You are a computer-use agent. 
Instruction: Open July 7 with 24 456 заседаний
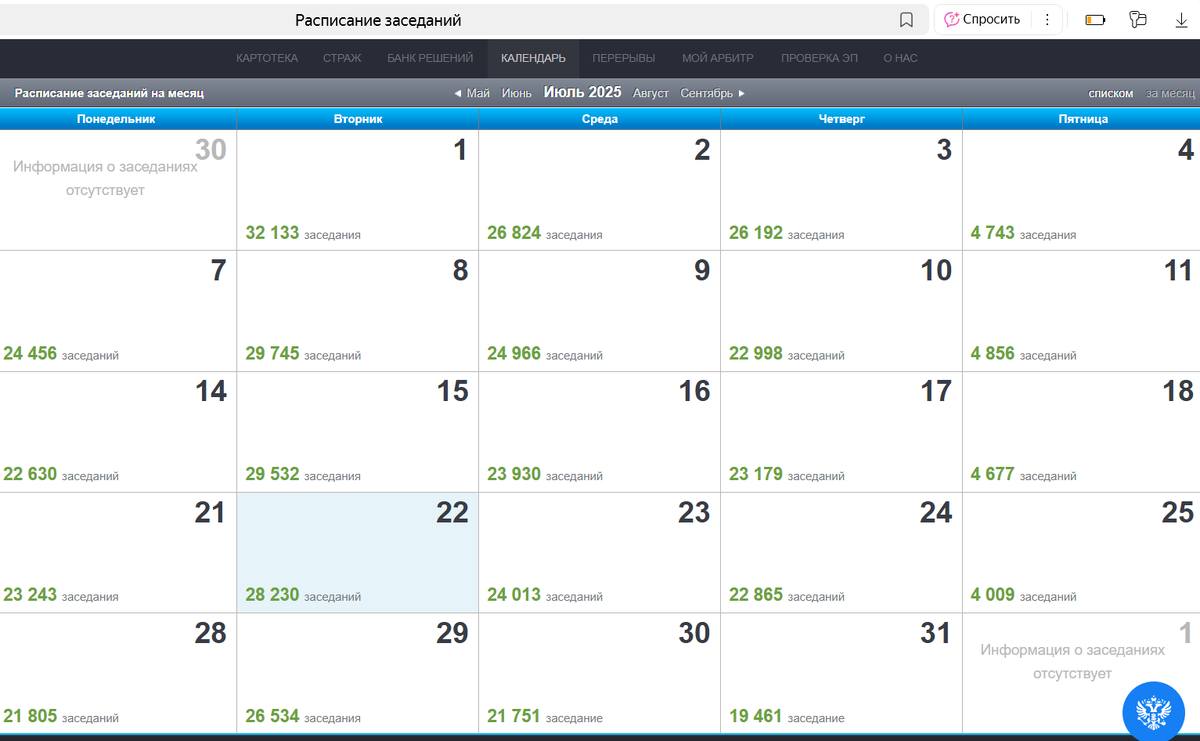[x=118, y=311]
